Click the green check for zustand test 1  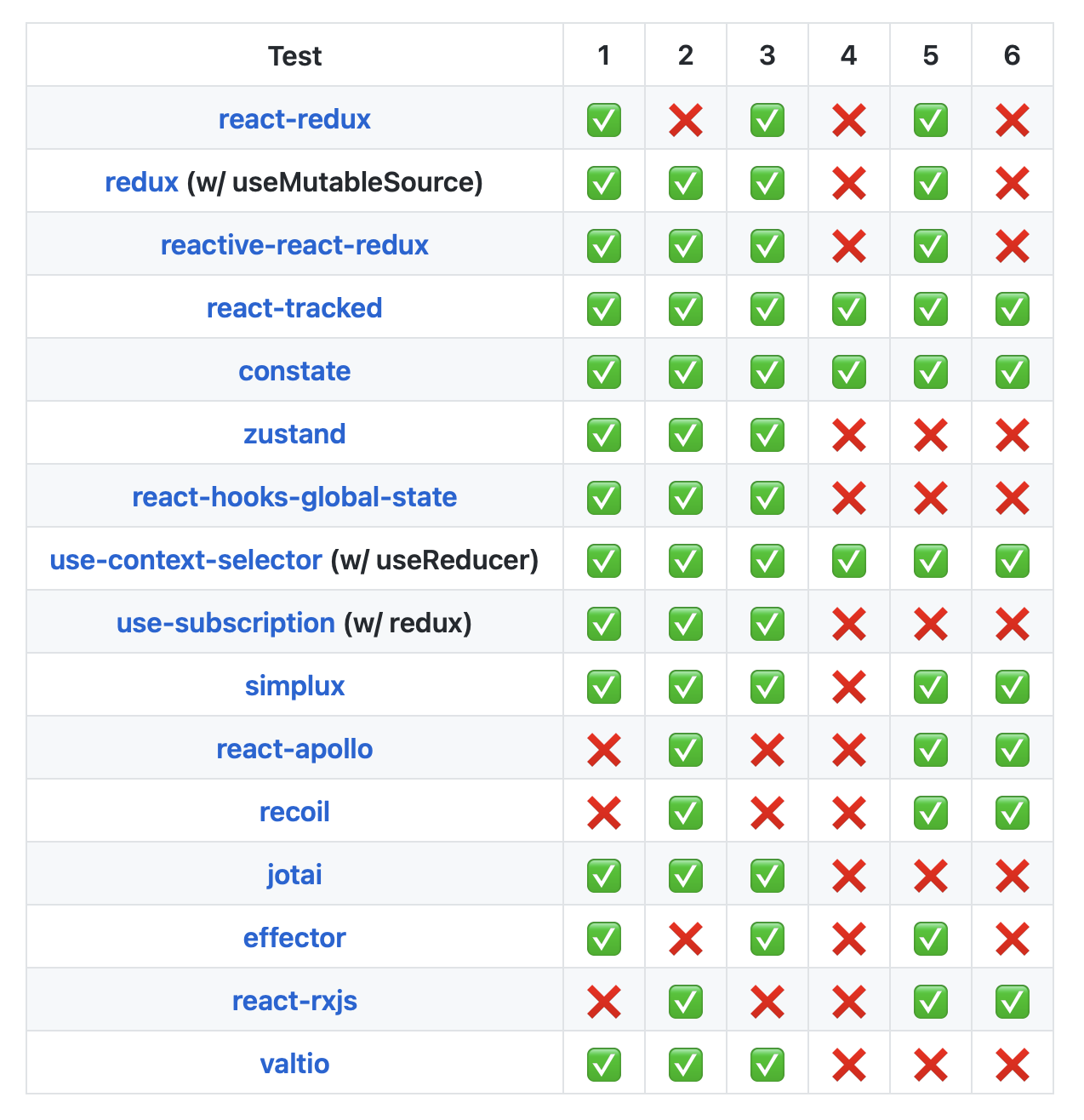coord(604,435)
